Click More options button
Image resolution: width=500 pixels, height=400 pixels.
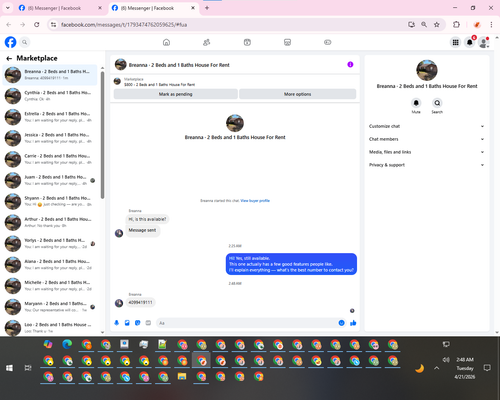[297, 94]
